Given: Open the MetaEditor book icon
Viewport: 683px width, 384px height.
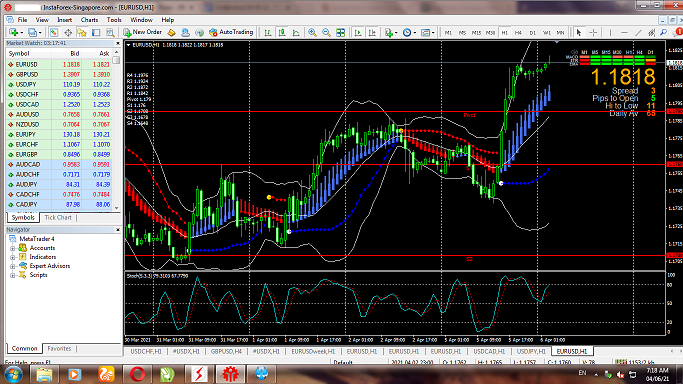Looking at the screenshot, I should [x=171, y=32].
